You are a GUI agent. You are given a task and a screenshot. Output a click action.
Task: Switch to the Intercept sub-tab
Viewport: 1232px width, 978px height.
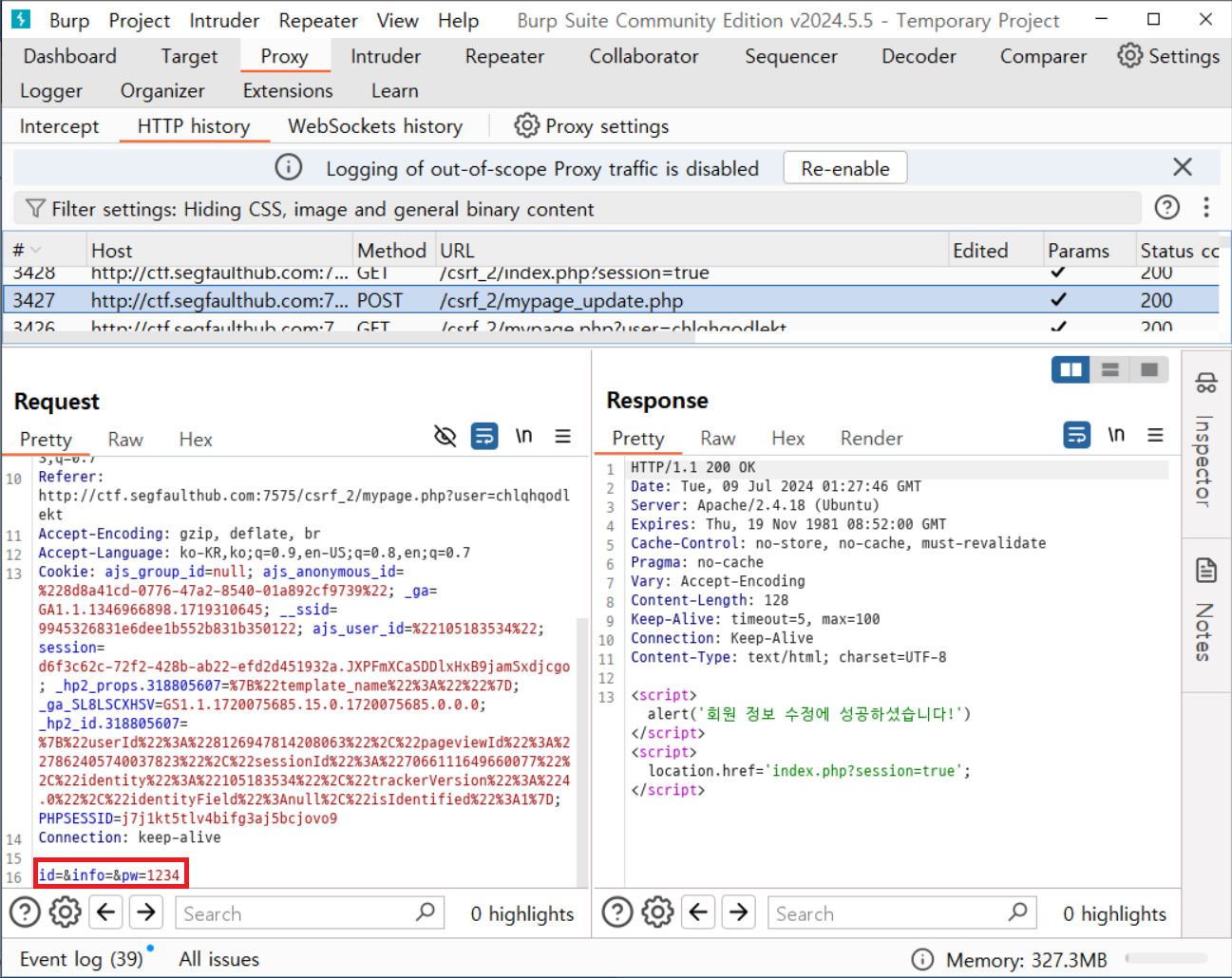click(x=59, y=126)
